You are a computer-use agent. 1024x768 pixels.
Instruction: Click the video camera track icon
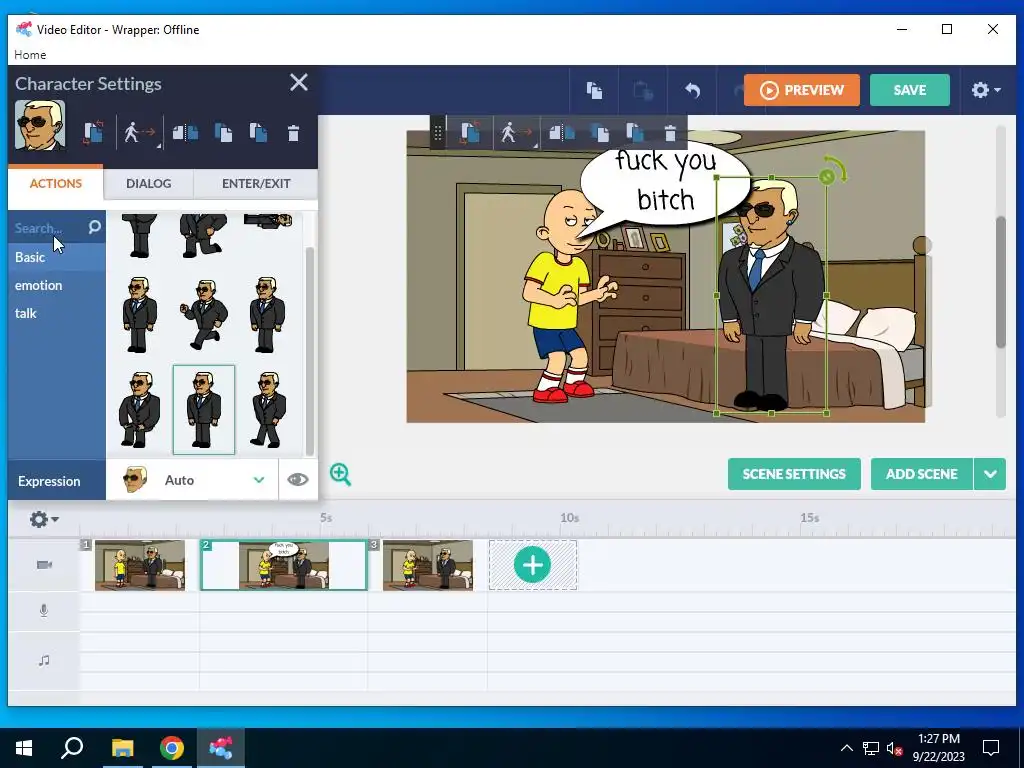(x=44, y=565)
